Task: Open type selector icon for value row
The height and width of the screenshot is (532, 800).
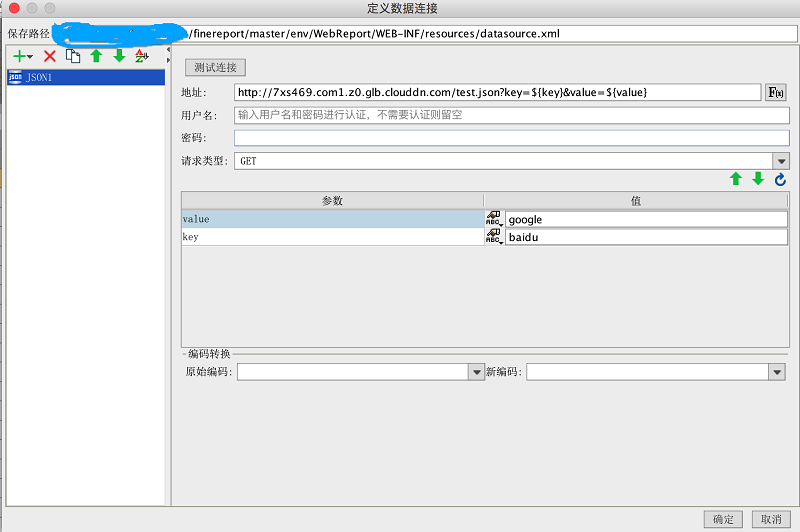Action: [494, 219]
